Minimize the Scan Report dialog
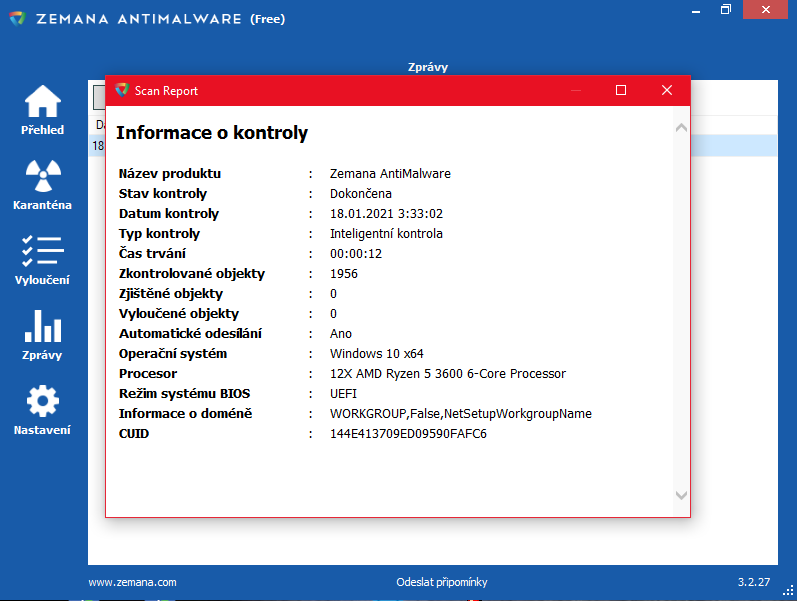 click(x=576, y=90)
